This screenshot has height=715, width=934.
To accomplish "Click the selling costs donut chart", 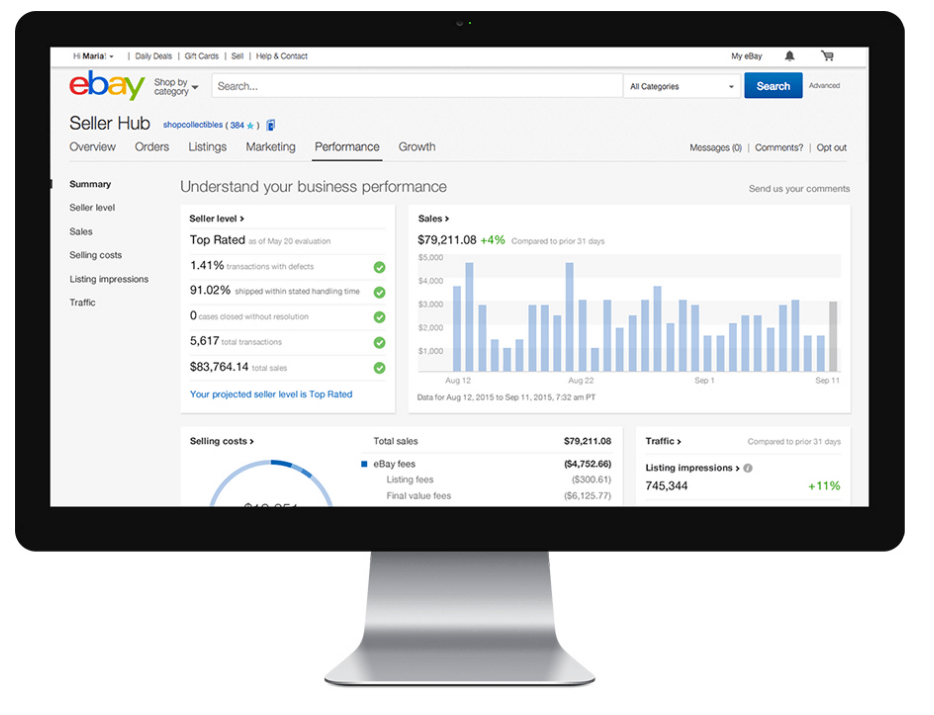I will (x=271, y=483).
